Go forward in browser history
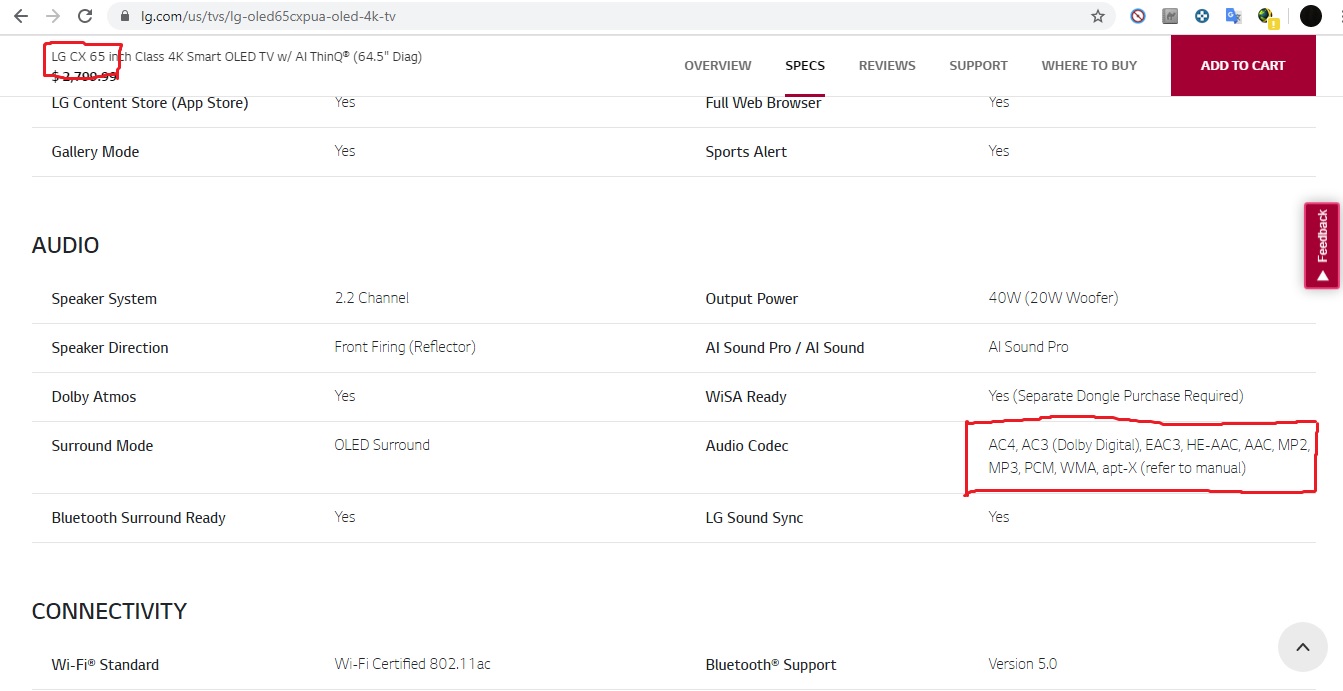This screenshot has height=691, width=1343. click(x=52, y=16)
